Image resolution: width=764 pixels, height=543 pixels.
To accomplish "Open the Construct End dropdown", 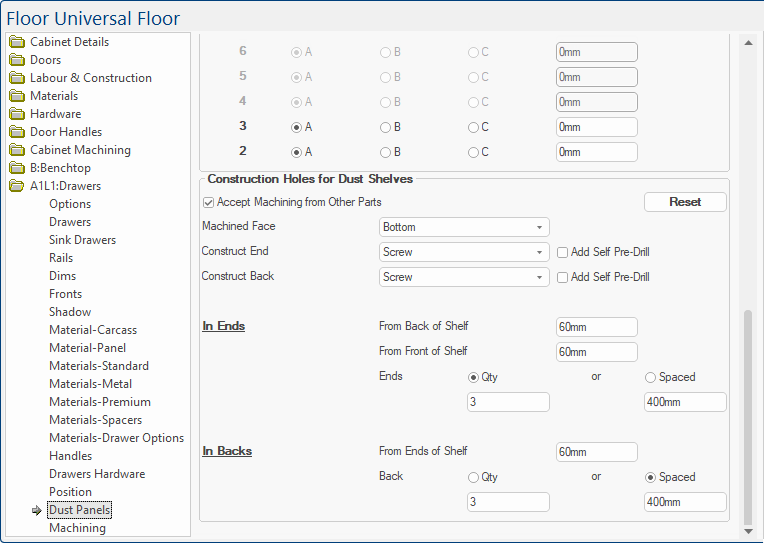I will point(464,252).
